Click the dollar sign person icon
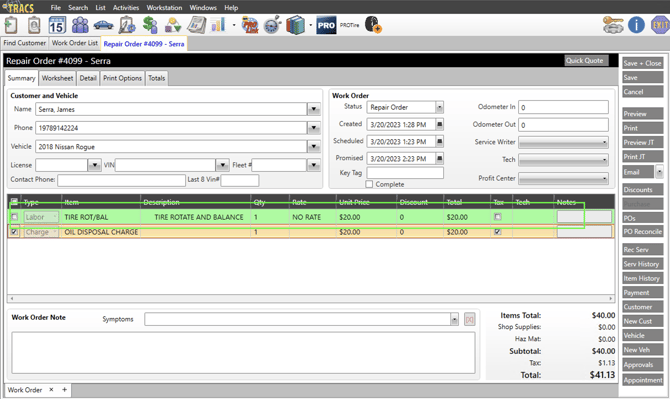Screen dimensions: 670x399 pos(150,25)
